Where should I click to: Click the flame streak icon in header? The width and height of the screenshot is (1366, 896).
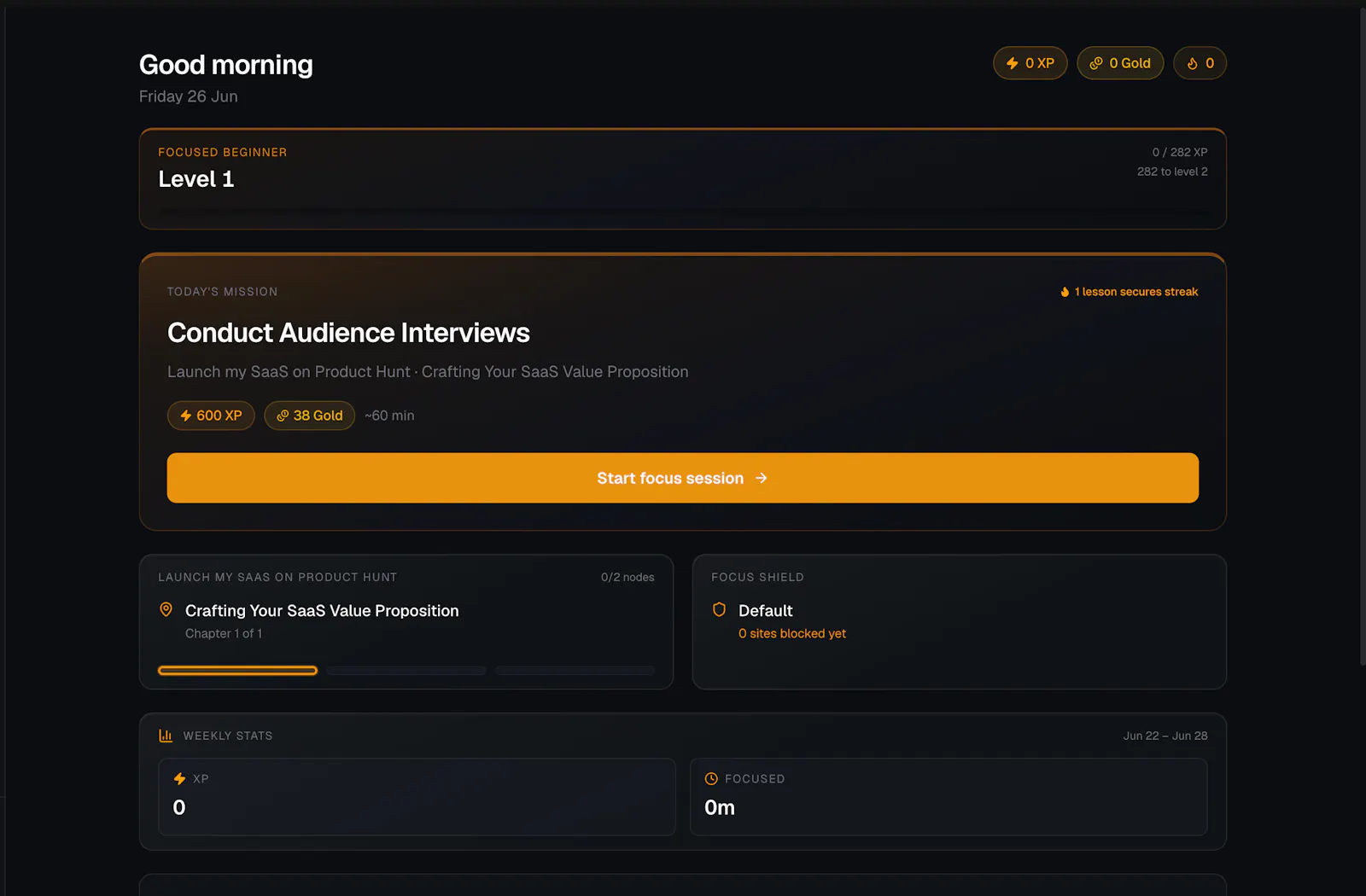click(x=1193, y=63)
